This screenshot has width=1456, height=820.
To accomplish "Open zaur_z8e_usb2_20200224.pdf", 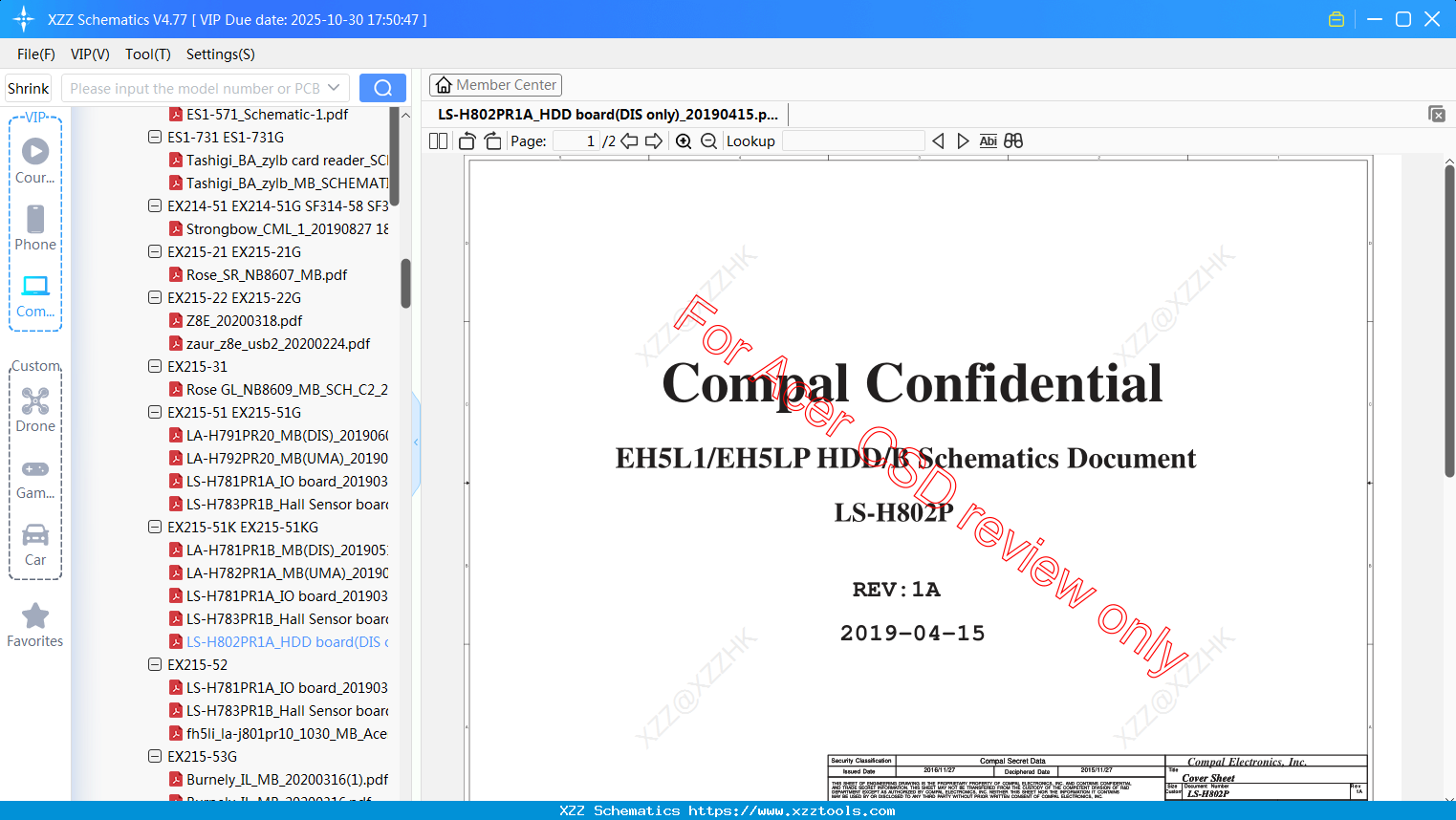I will tap(278, 343).
